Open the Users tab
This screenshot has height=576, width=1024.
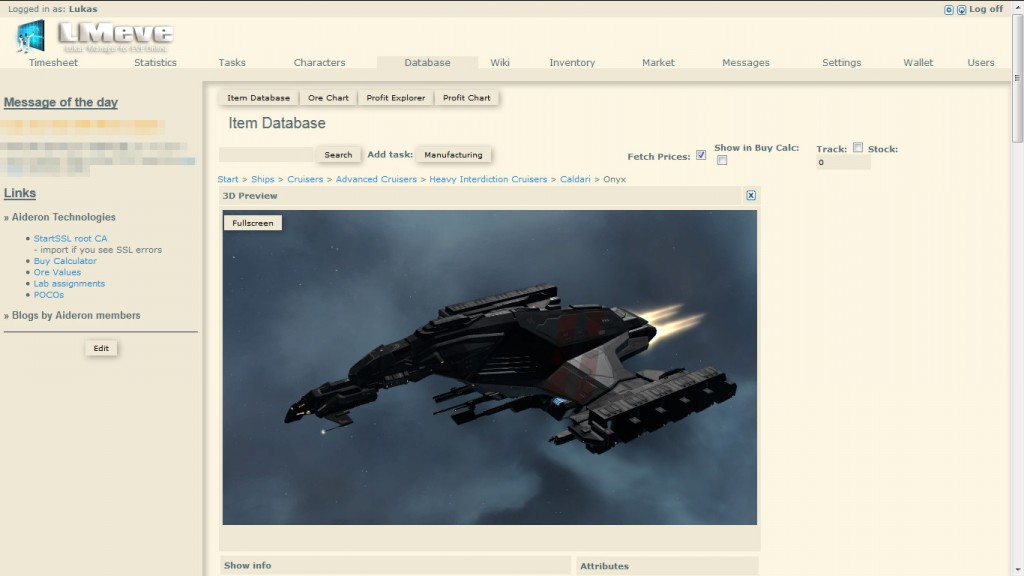click(981, 63)
